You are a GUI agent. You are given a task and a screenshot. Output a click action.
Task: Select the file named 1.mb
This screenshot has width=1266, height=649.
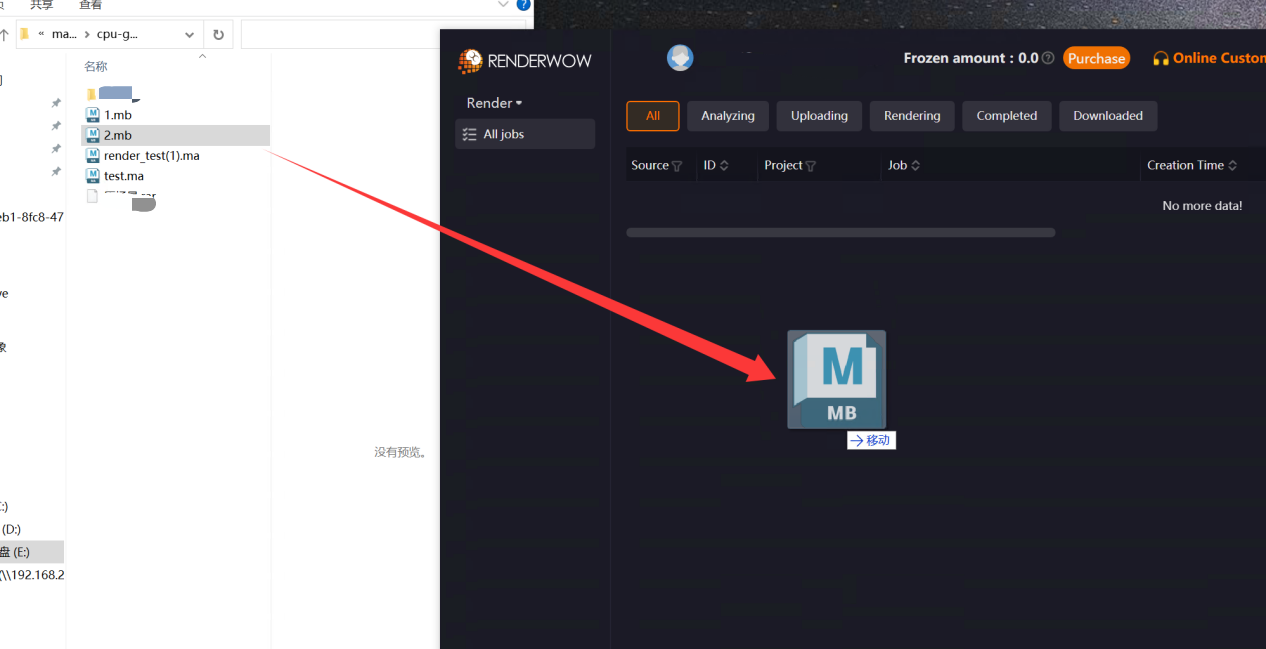pos(118,115)
